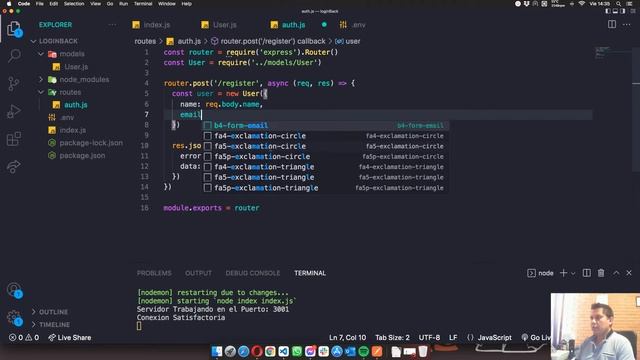The width and height of the screenshot is (640, 360).
Task: Open Messenger from the Dock
Action: click(x=310, y=351)
